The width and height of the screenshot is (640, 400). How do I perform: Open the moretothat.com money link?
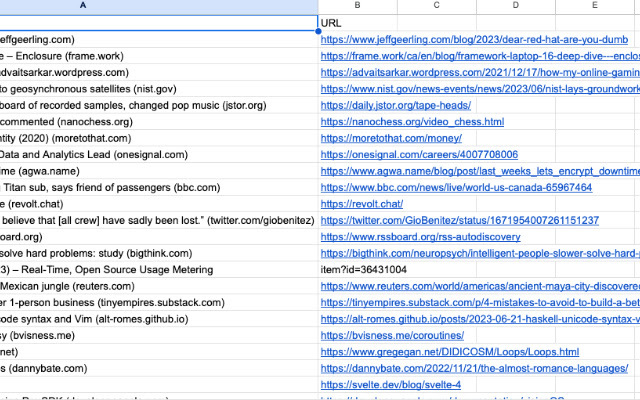(391, 138)
